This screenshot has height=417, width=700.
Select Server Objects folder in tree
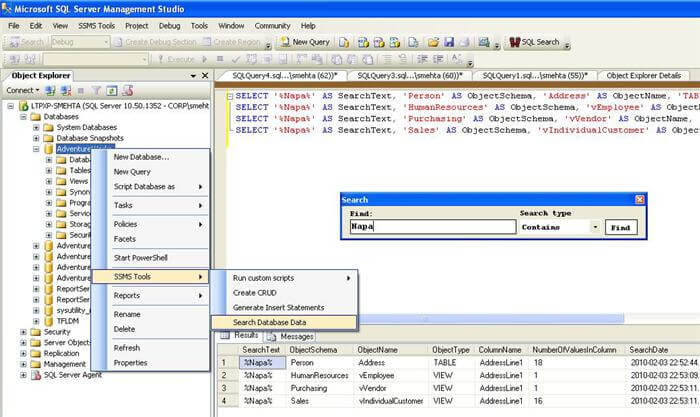[x=67, y=343]
